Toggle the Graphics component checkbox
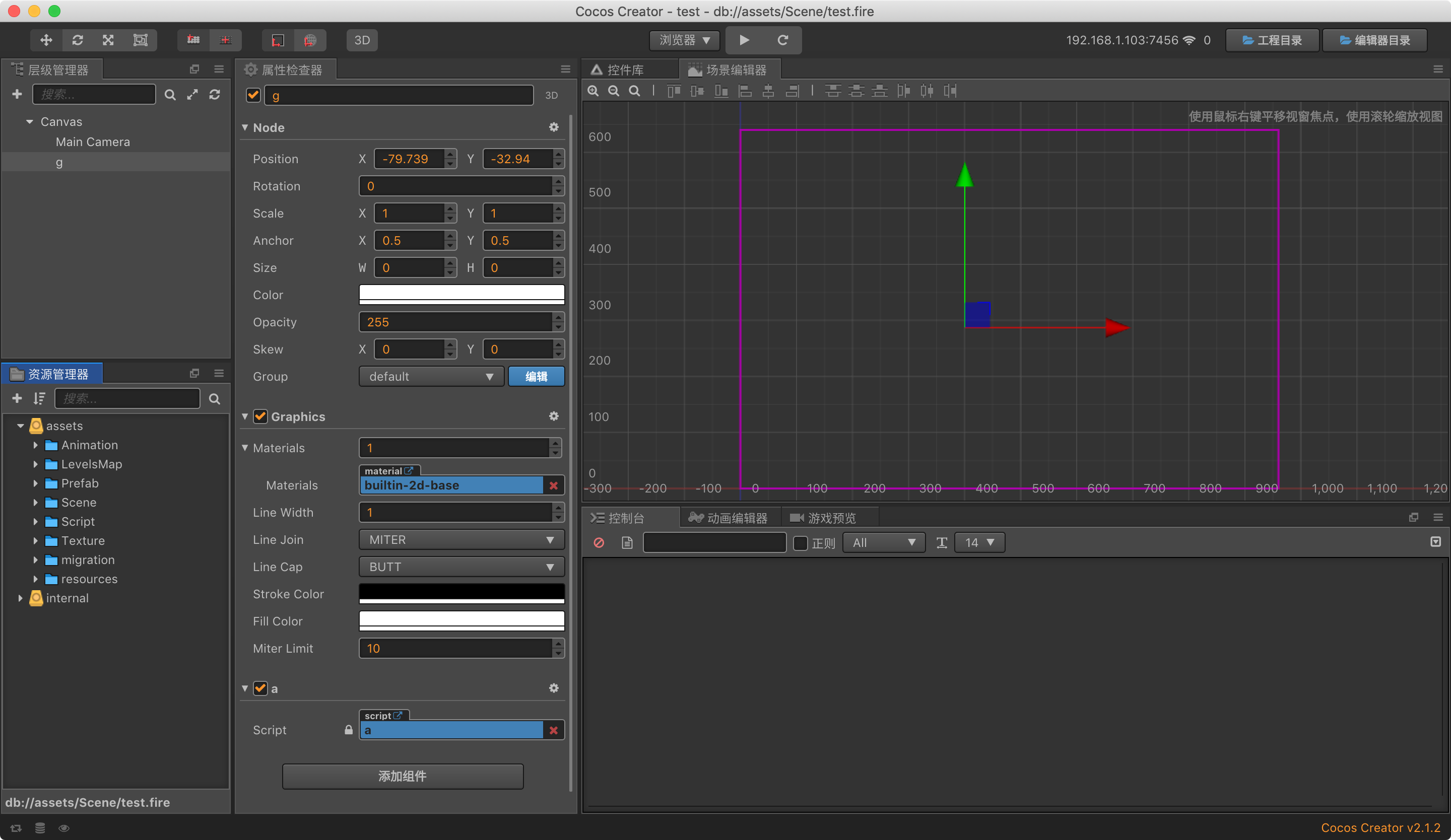 point(260,416)
